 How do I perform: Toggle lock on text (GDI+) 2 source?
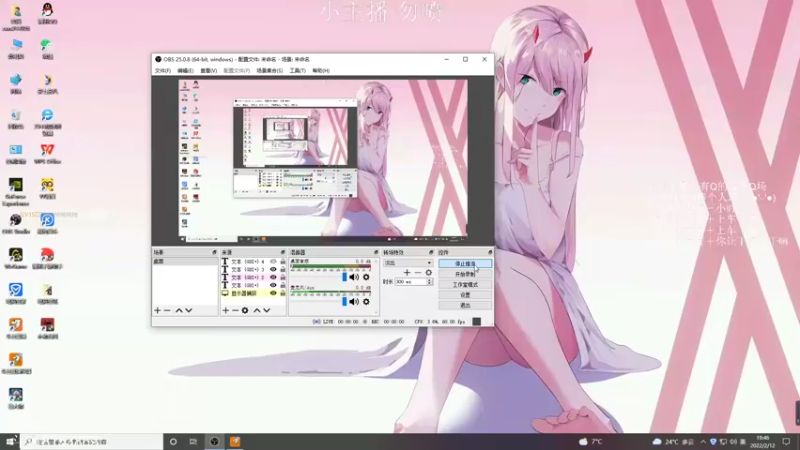tap(283, 278)
